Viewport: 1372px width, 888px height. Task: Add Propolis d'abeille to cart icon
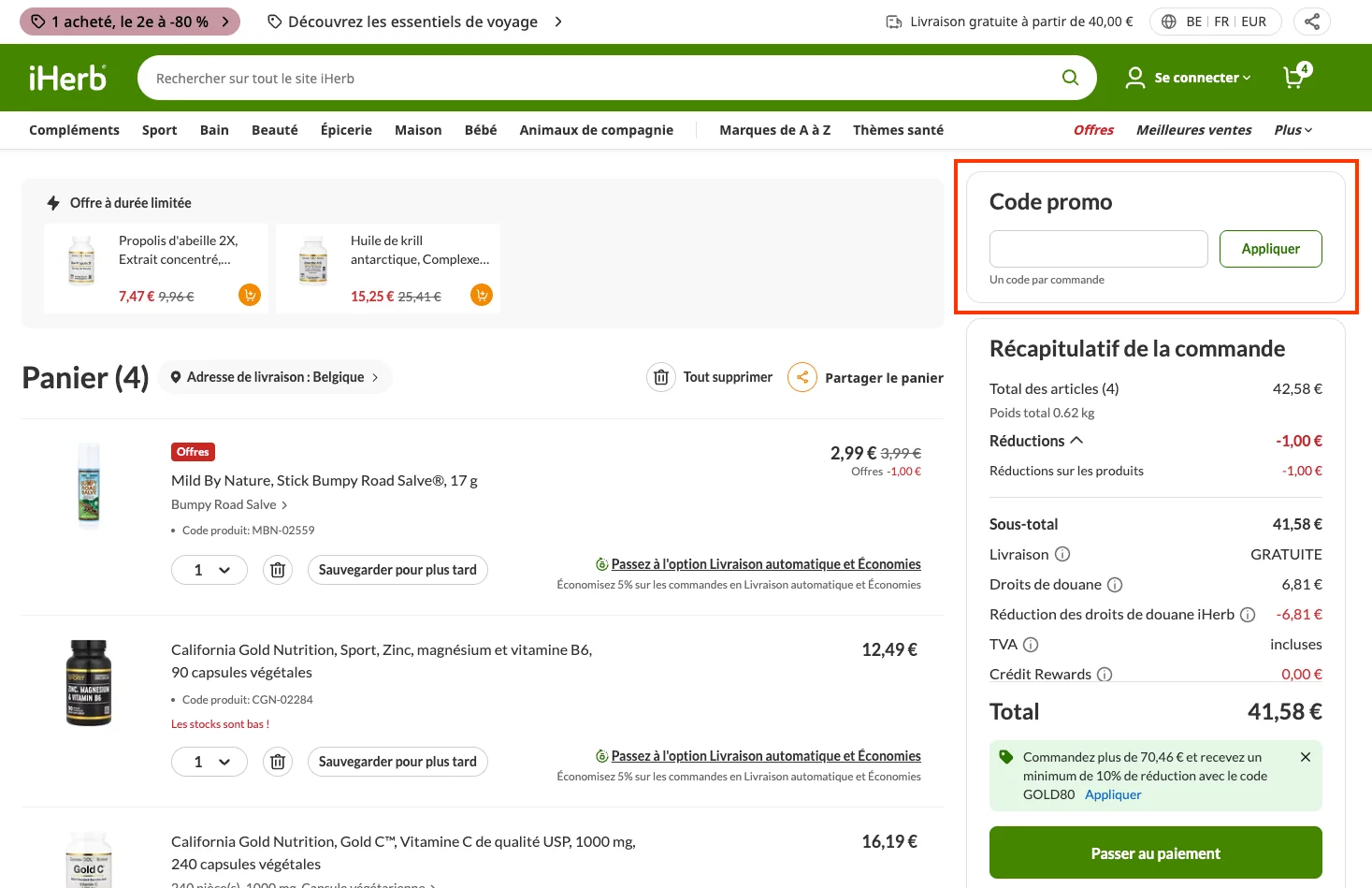tap(250, 296)
